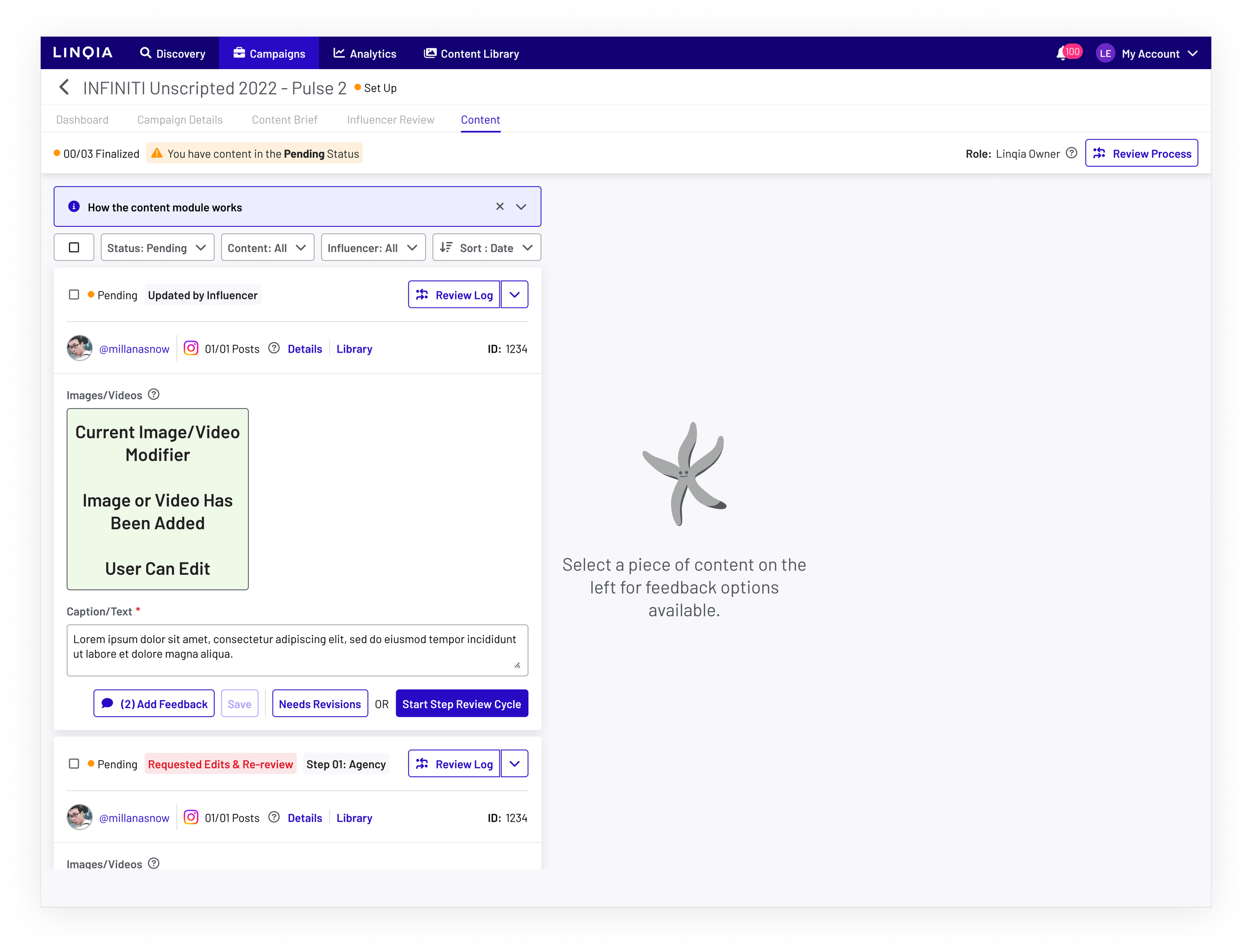Screen dimensions: 1252x952
Task: Click the LE account avatar
Action: tap(1104, 54)
